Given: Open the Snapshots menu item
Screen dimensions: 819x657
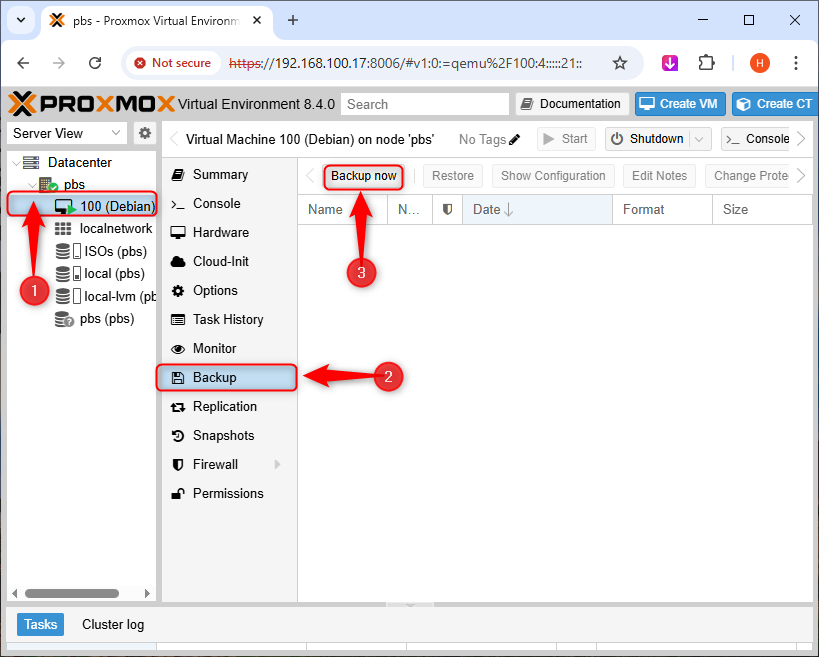Looking at the screenshot, I should coord(229,436).
